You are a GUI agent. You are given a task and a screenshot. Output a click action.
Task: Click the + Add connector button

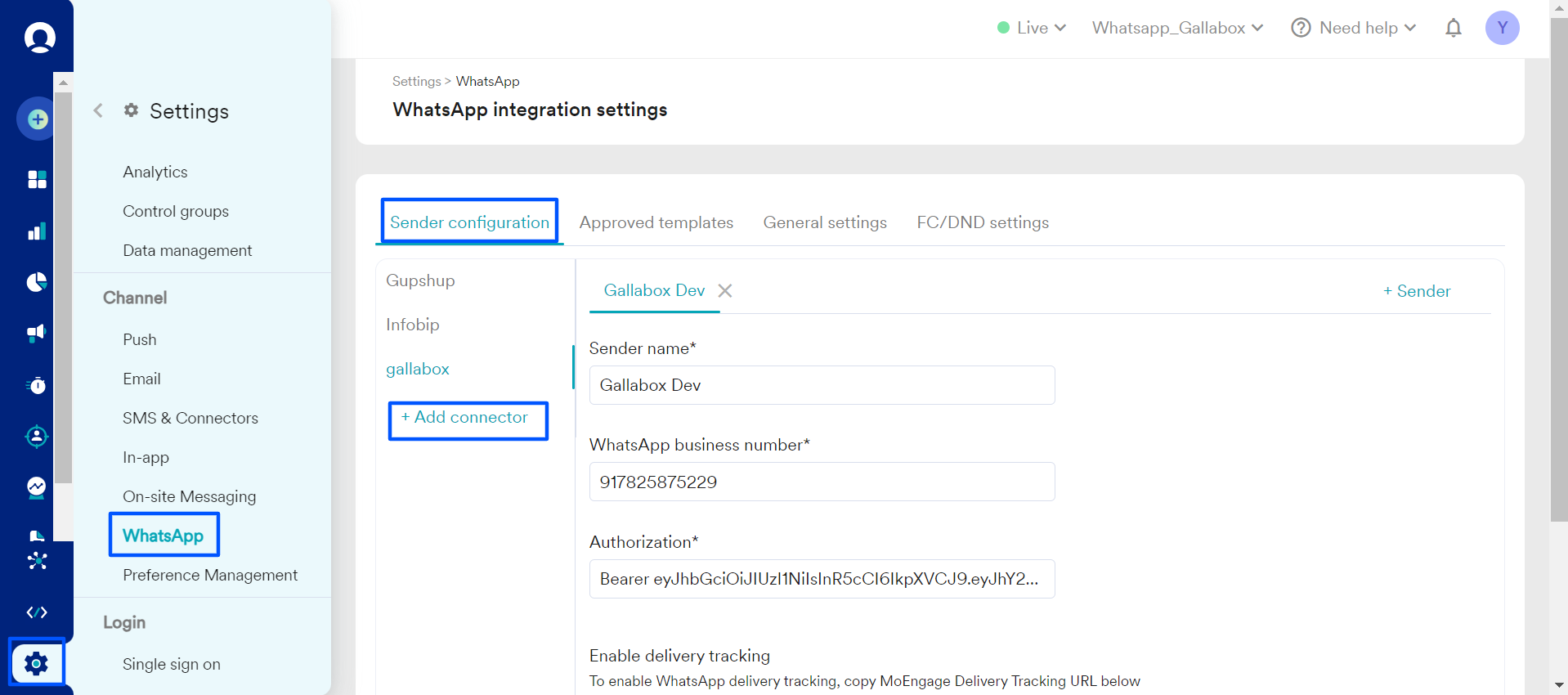(x=468, y=419)
